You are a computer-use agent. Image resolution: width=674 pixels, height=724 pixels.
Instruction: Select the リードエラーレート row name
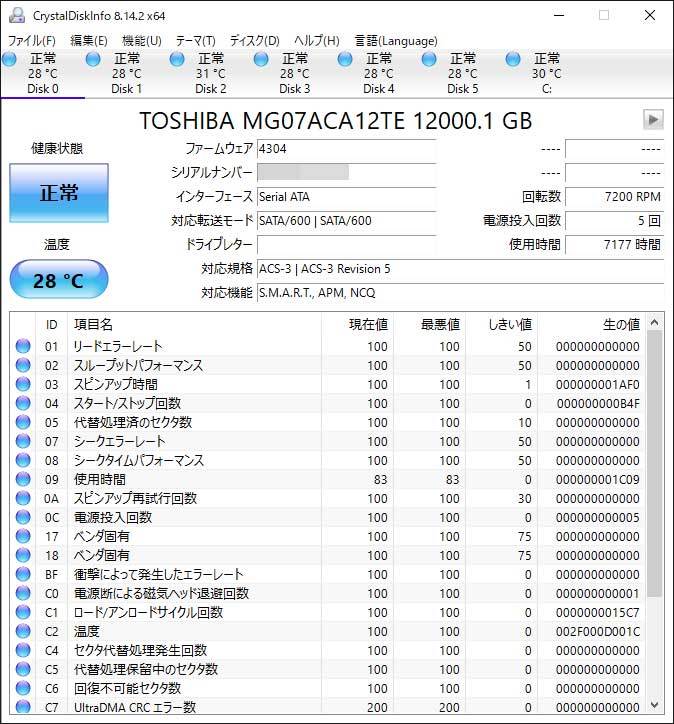118,346
